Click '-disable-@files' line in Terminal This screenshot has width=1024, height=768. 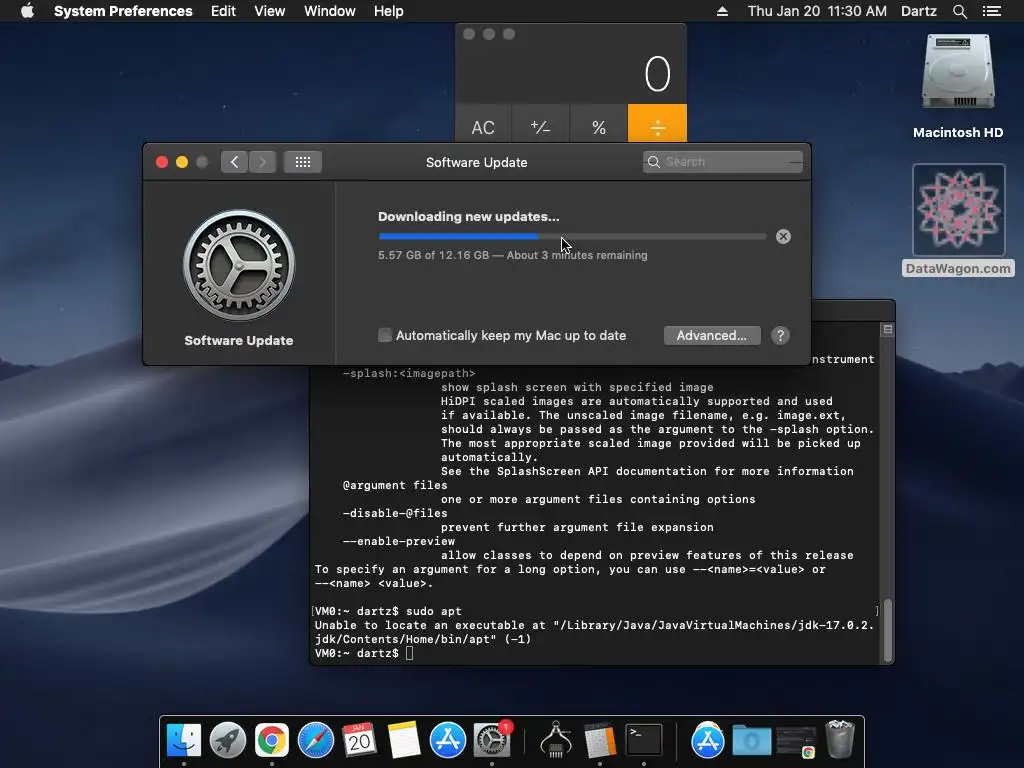[395, 513]
